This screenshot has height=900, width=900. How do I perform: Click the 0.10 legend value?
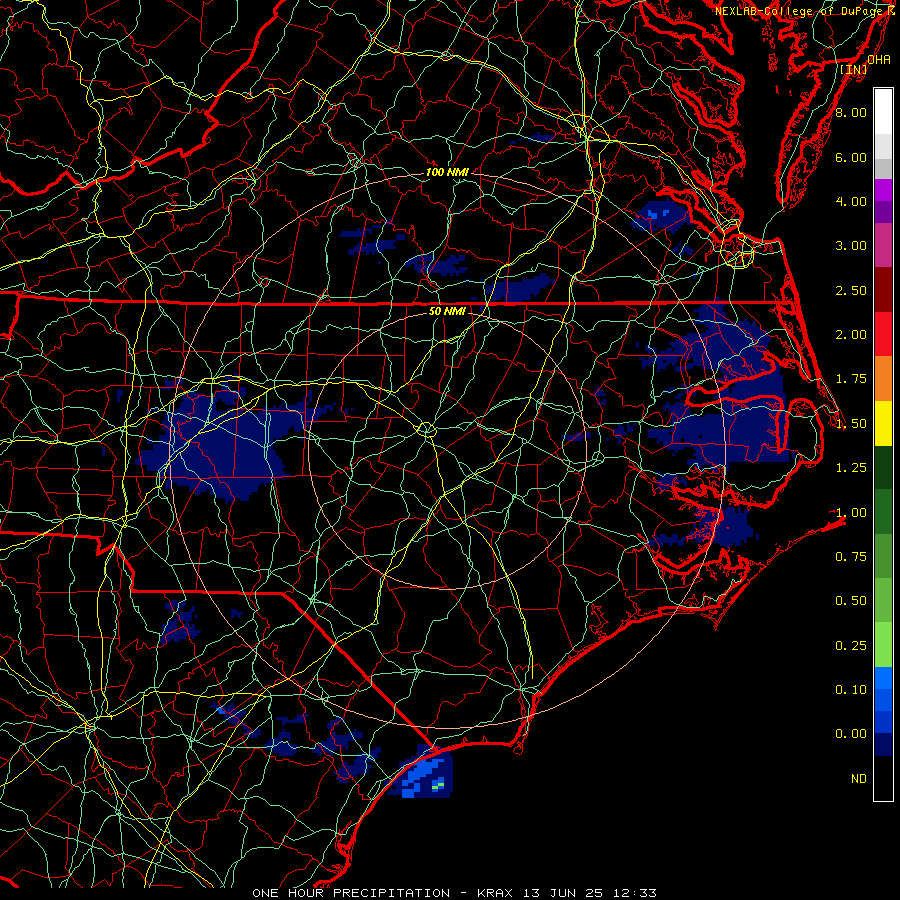851,690
